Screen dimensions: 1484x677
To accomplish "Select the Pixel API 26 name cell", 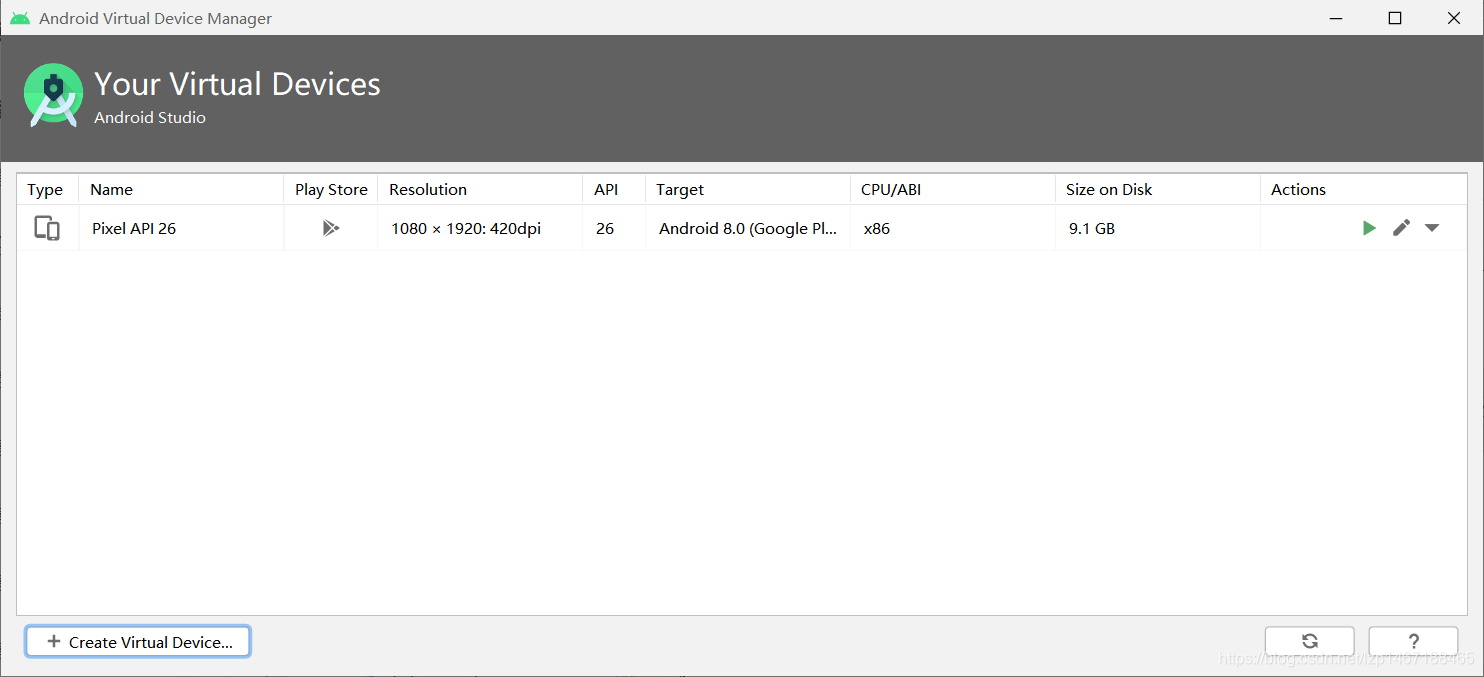I will [181, 228].
